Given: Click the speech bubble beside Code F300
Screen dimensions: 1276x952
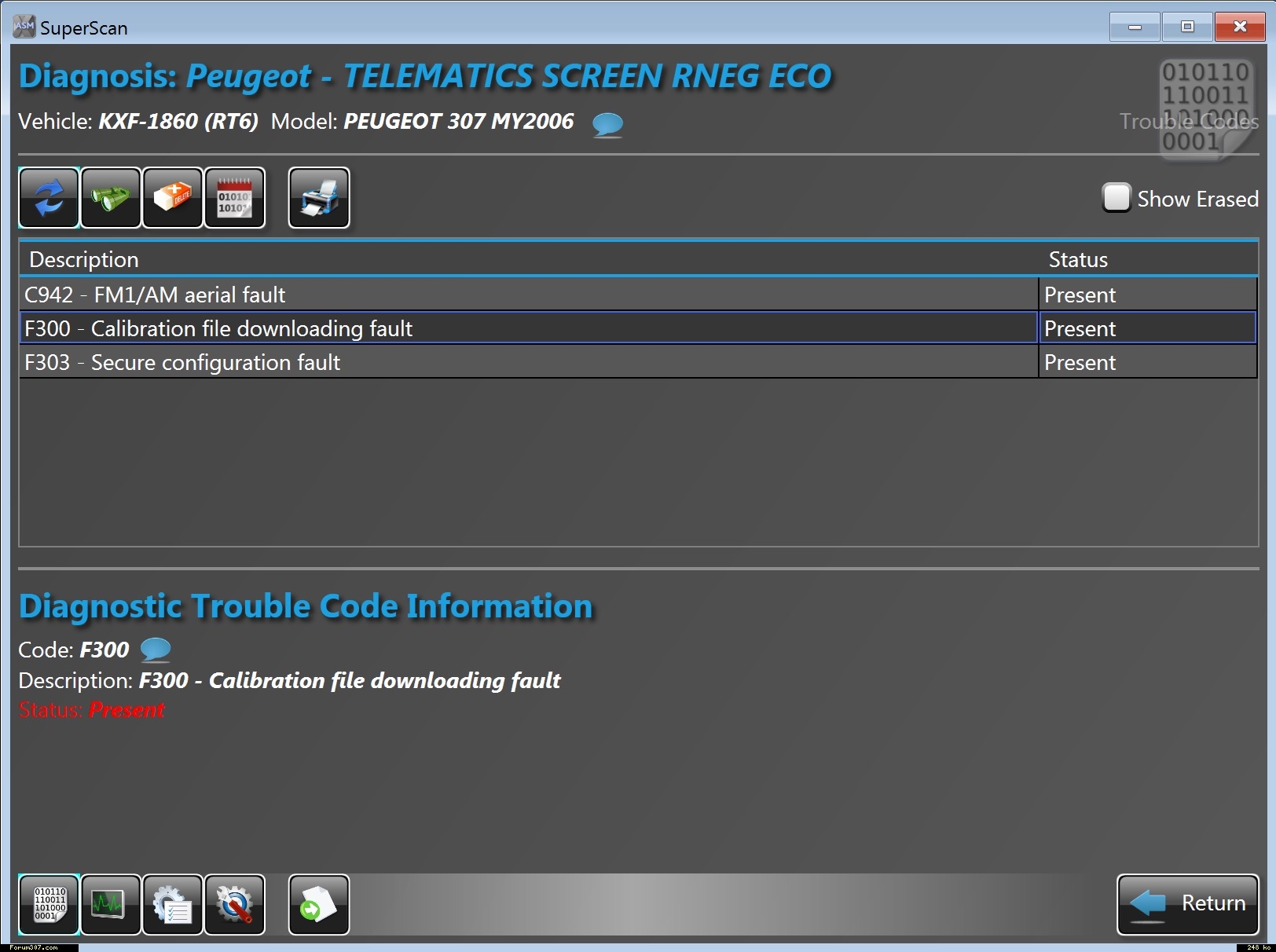Looking at the screenshot, I should (156, 650).
